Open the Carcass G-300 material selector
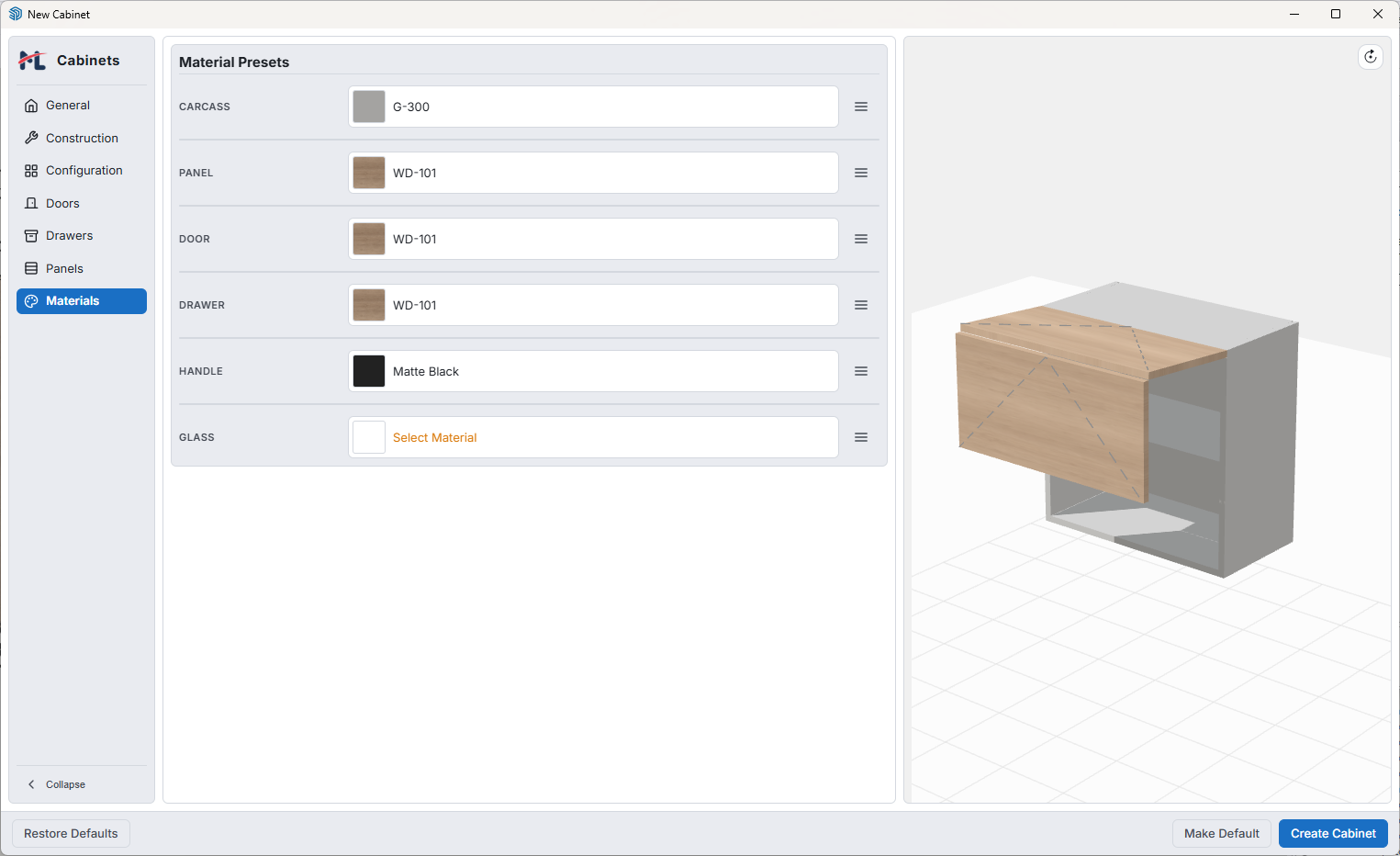The width and height of the screenshot is (1400, 856). click(593, 107)
